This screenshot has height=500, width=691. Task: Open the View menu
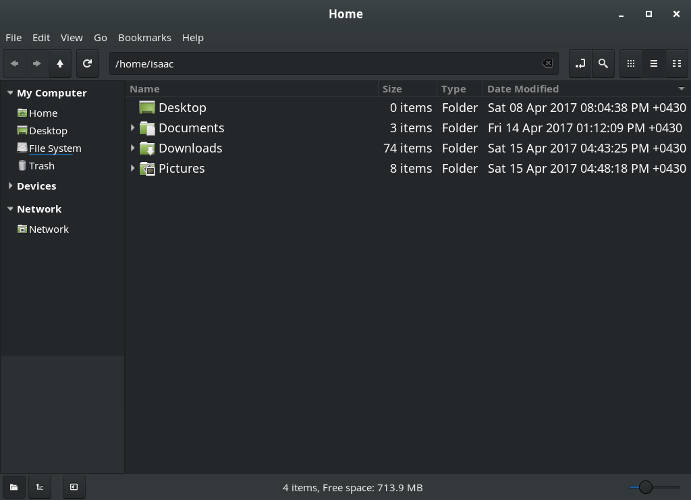pyautogui.click(x=71, y=38)
